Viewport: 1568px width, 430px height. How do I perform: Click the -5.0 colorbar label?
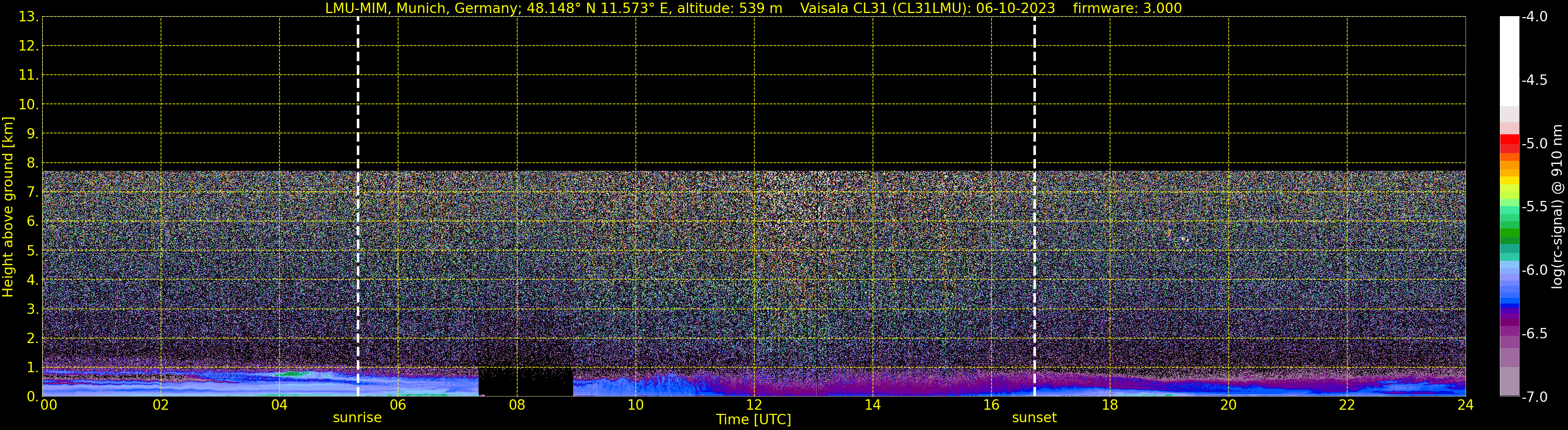coord(1535,144)
